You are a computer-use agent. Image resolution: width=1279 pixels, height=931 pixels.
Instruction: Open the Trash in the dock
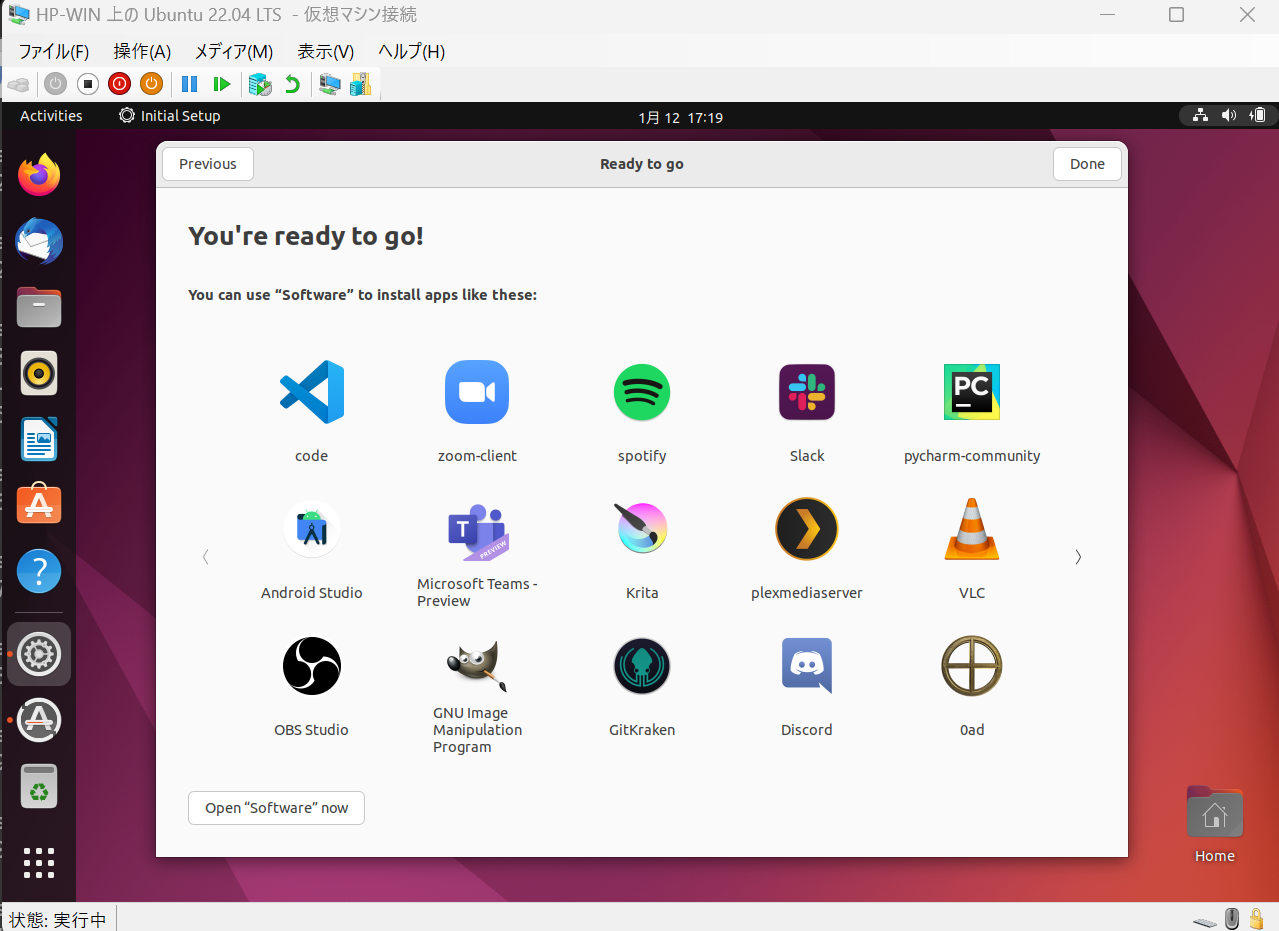pyautogui.click(x=39, y=786)
